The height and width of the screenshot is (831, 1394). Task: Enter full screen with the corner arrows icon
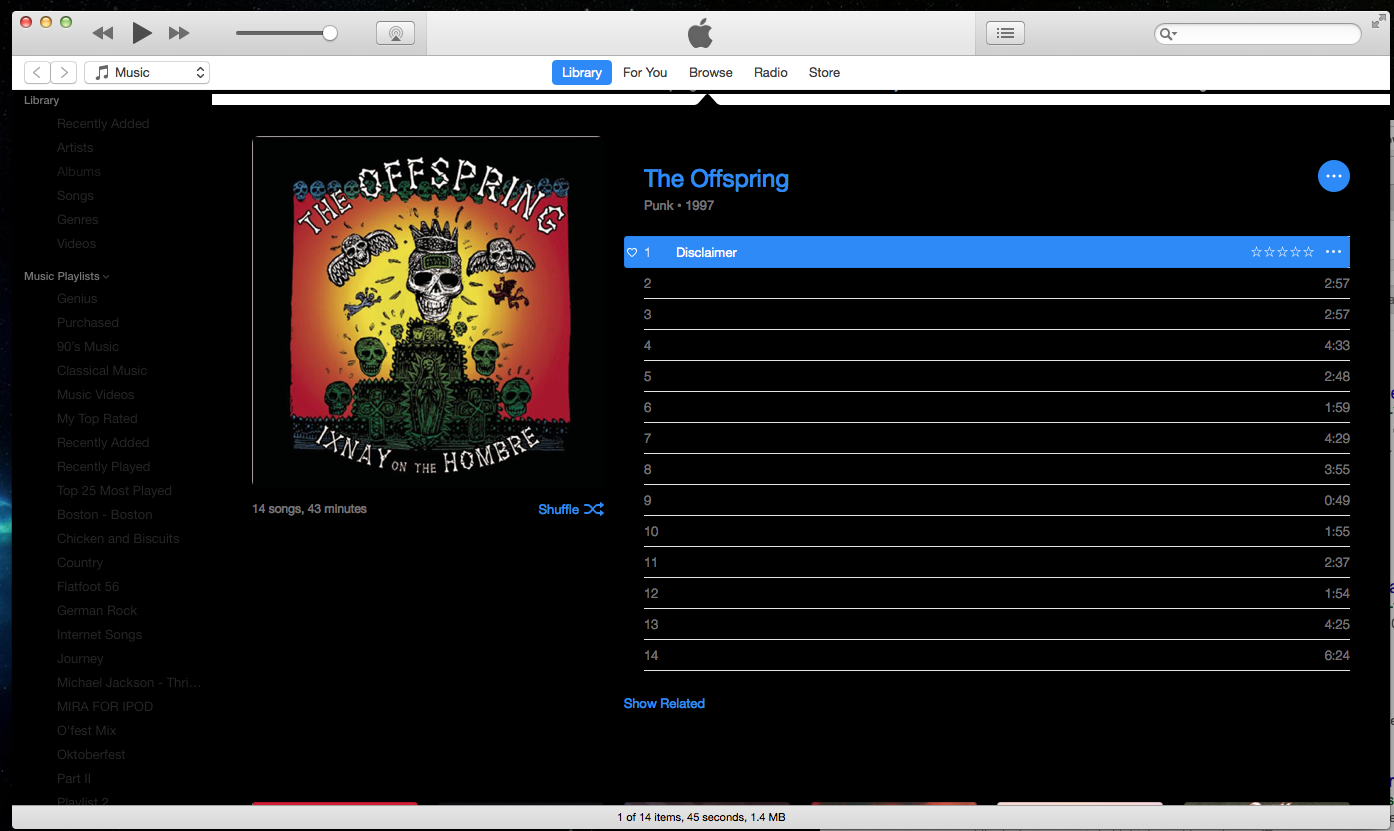(1379, 21)
